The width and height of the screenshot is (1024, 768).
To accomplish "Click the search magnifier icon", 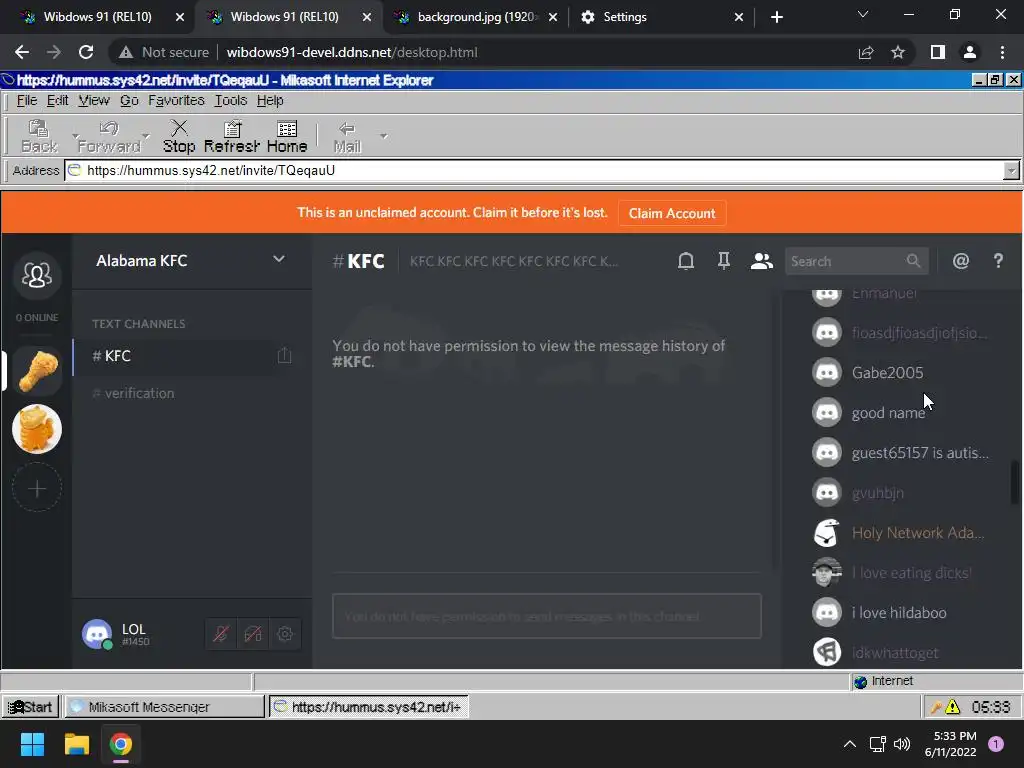I will 913,261.
